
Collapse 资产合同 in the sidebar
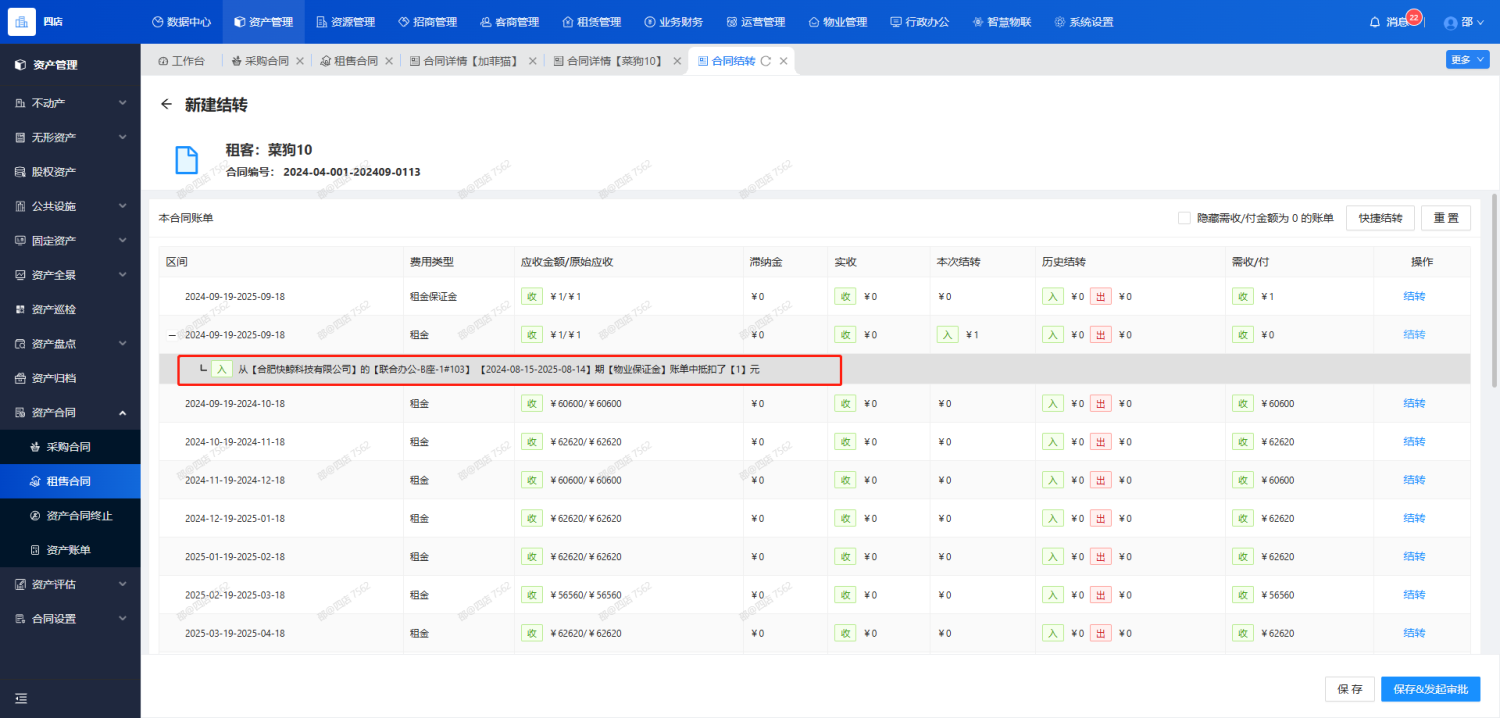click(70, 412)
